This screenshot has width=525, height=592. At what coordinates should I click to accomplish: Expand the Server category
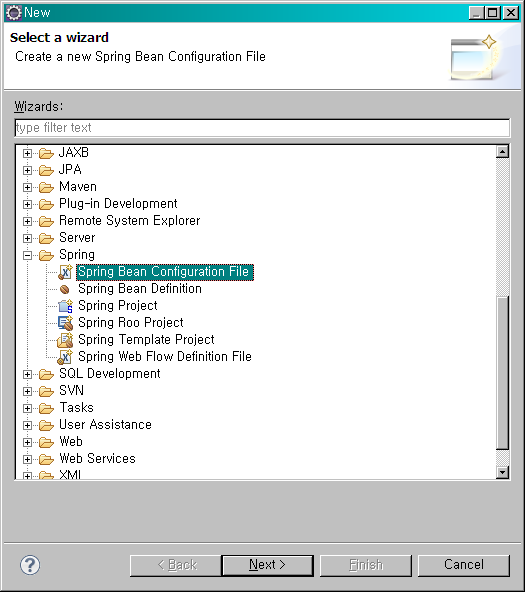pyautogui.click(x=27, y=238)
